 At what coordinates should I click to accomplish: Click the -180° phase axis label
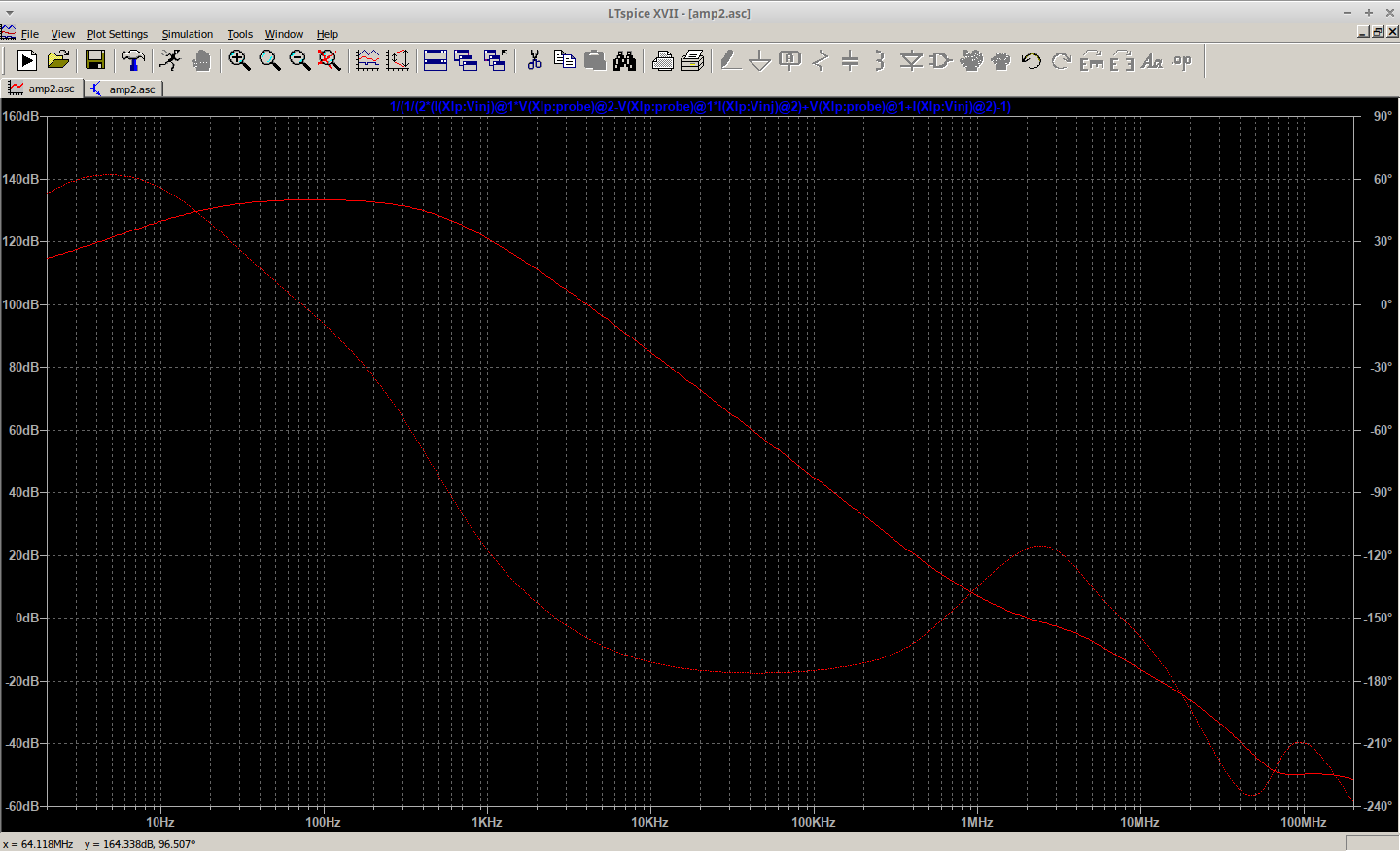(1379, 681)
